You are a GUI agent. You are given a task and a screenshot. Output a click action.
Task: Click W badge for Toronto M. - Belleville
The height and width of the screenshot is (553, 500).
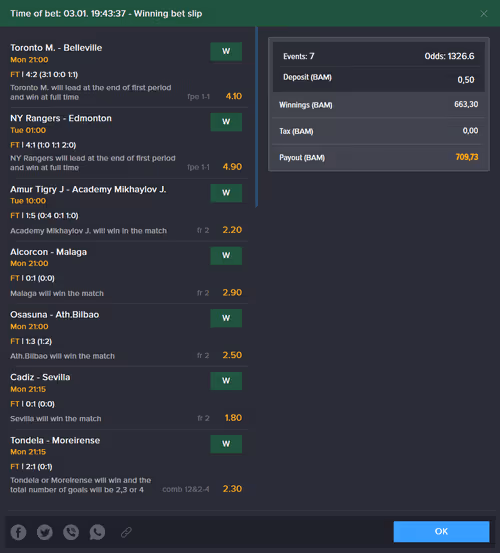226,51
